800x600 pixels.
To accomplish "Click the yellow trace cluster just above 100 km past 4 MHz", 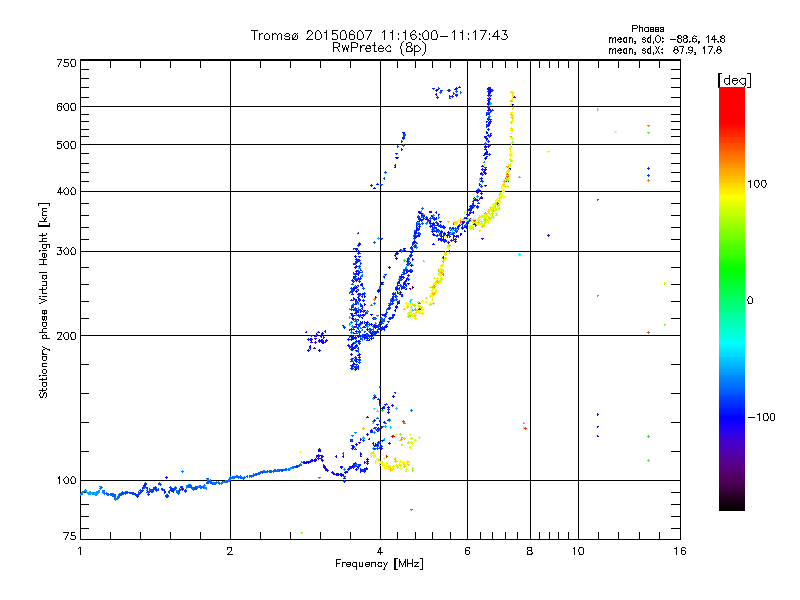I will [392, 463].
